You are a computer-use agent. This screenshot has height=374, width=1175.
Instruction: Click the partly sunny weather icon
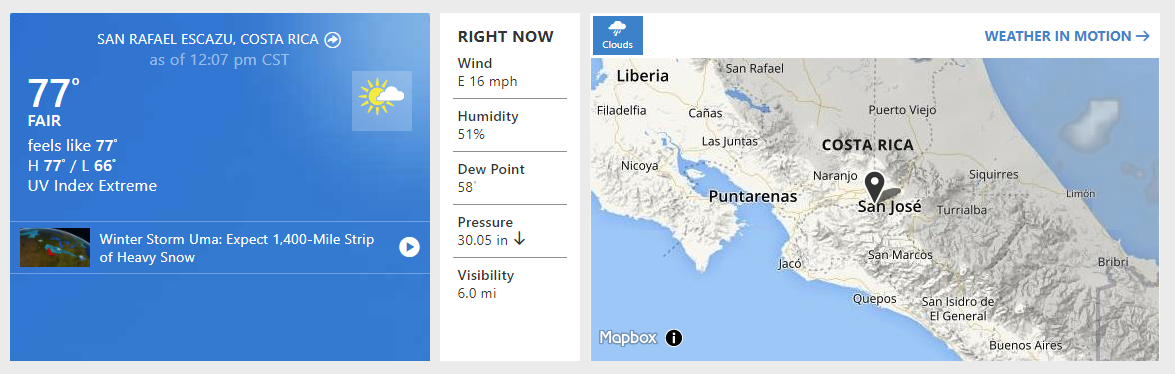(381, 100)
